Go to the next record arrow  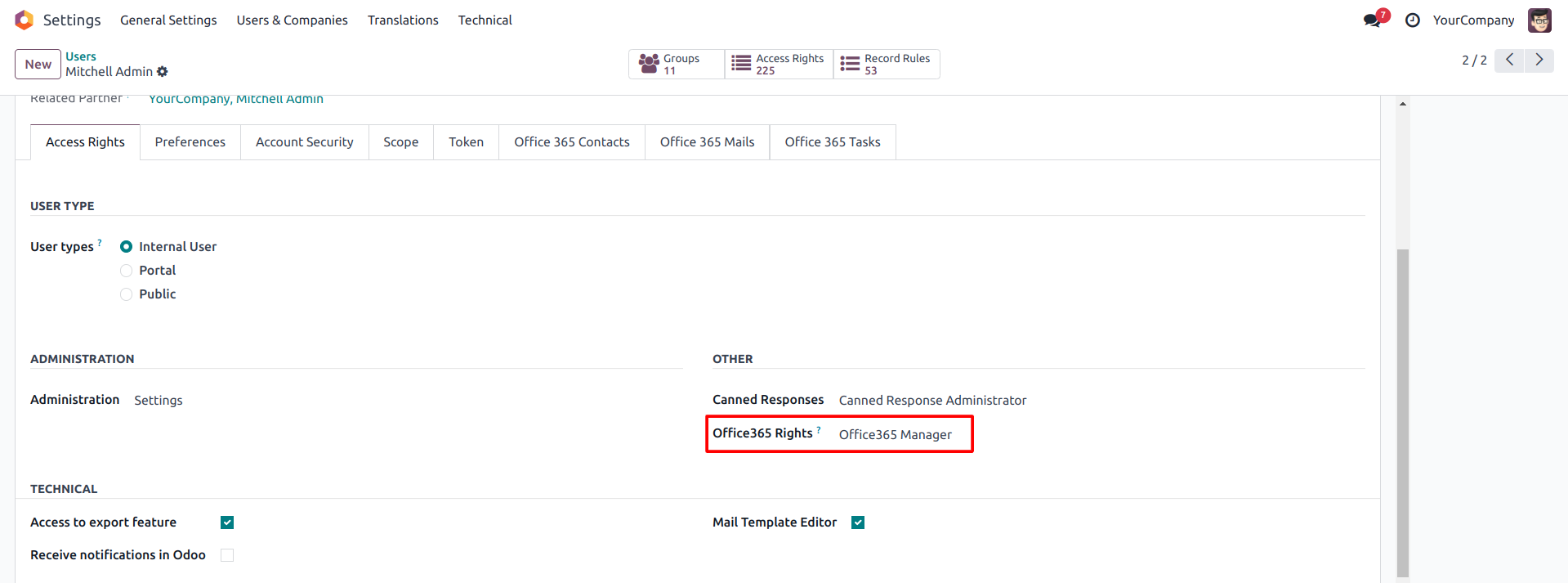tap(1539, 61)
